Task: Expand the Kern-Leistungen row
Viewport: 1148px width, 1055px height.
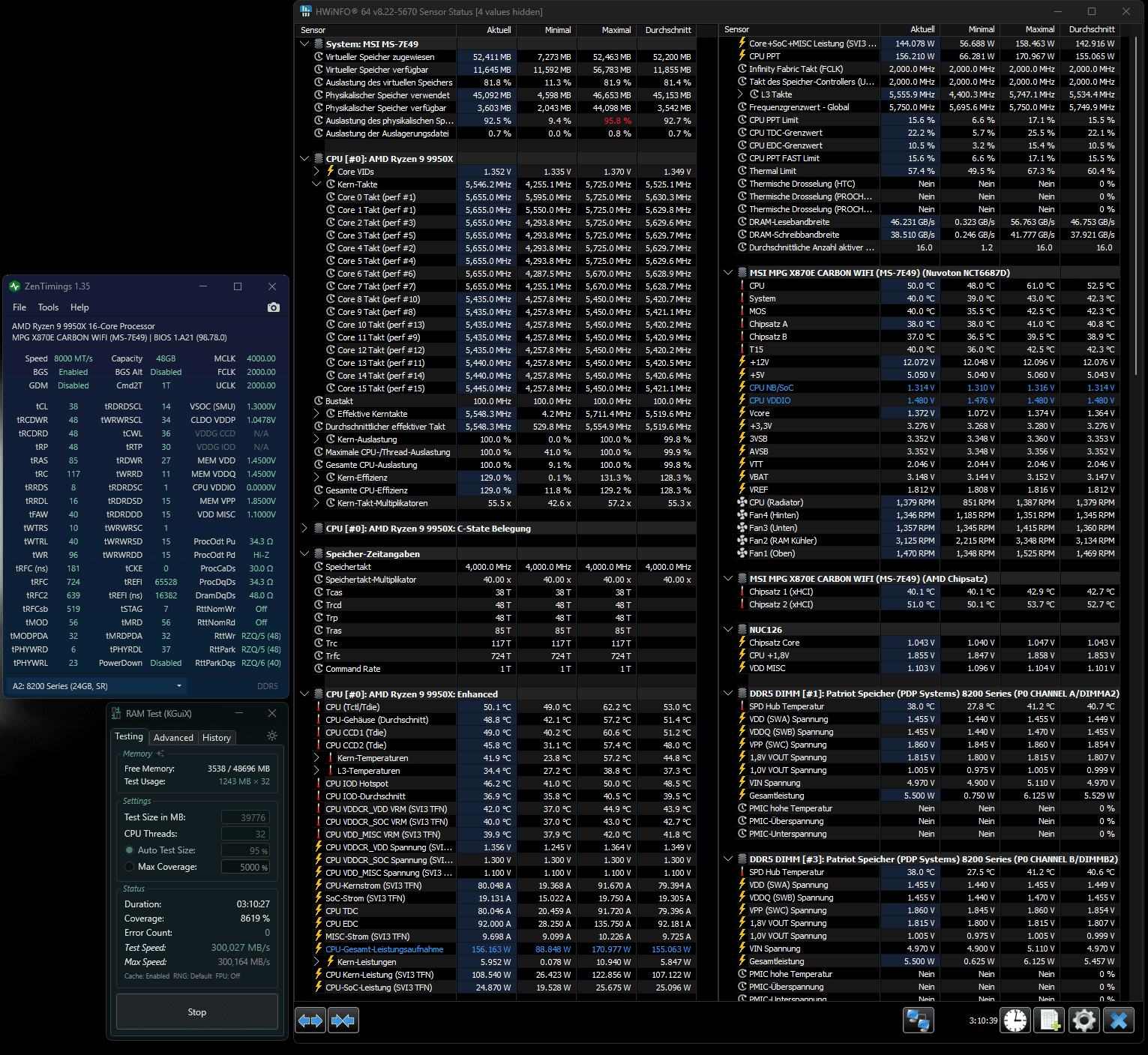Action: 316,962
